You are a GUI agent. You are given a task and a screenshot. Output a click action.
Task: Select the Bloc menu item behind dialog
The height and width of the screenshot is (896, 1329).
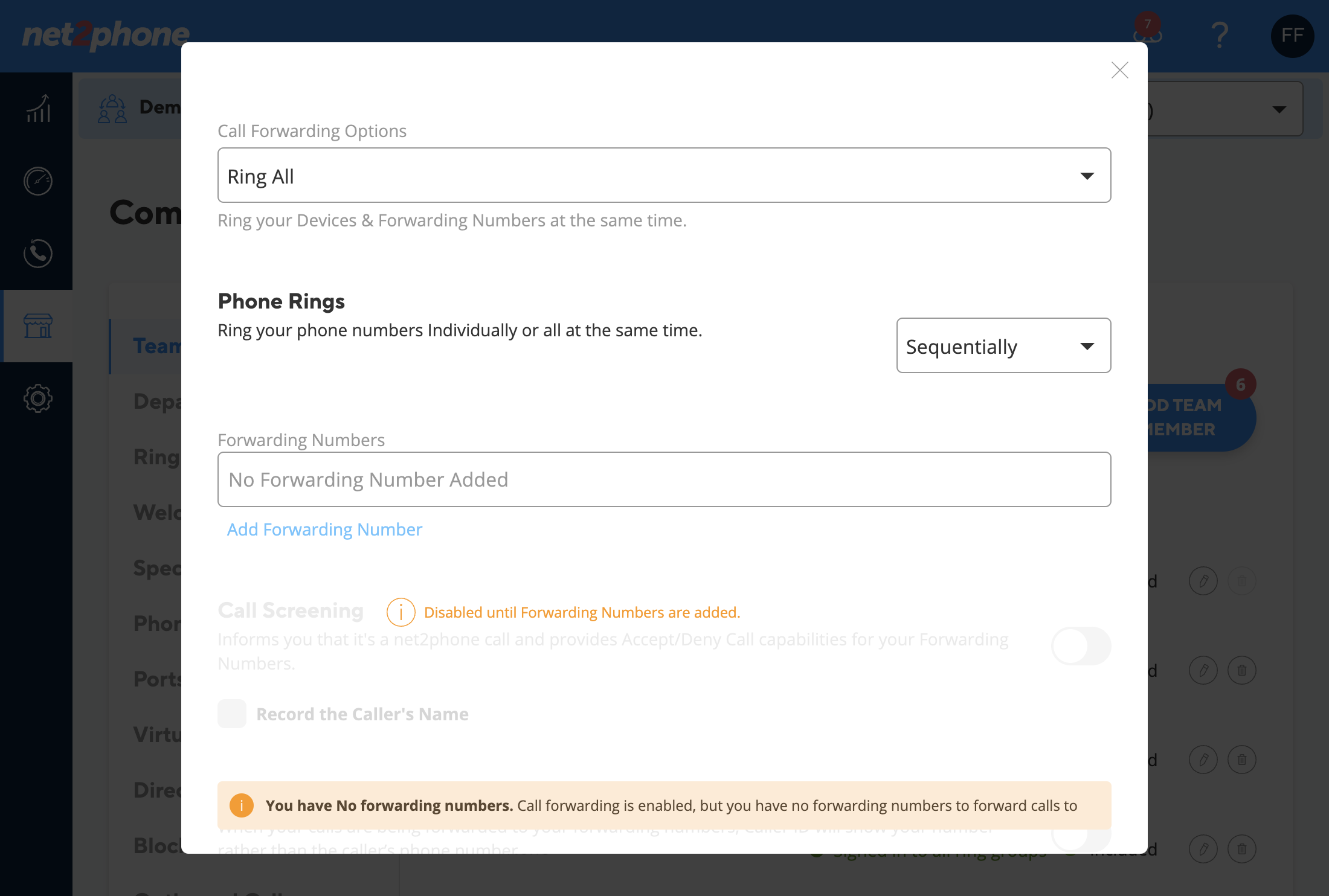(x=156, y=846)
